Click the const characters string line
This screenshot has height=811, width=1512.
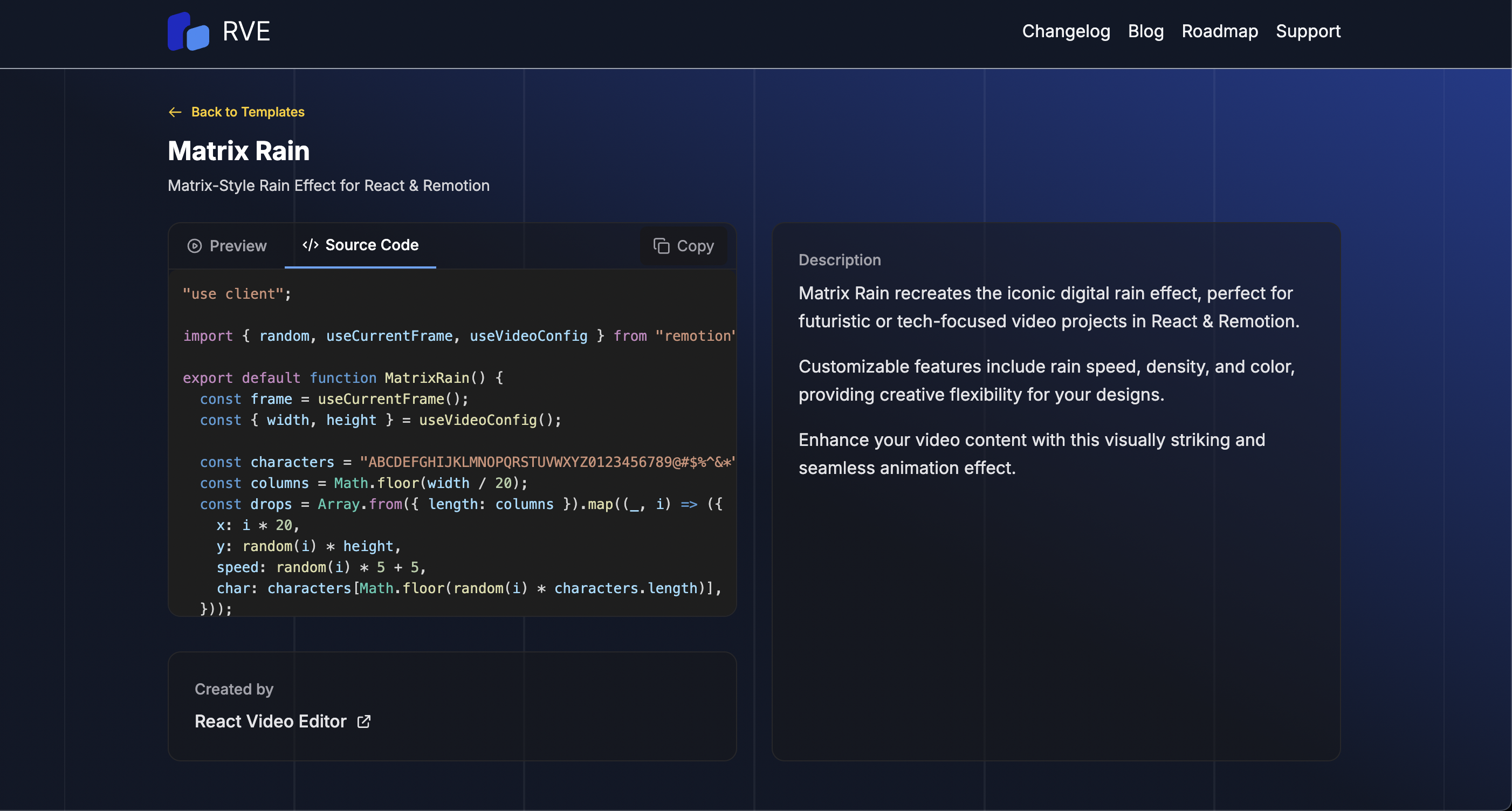tap(467, 463)
